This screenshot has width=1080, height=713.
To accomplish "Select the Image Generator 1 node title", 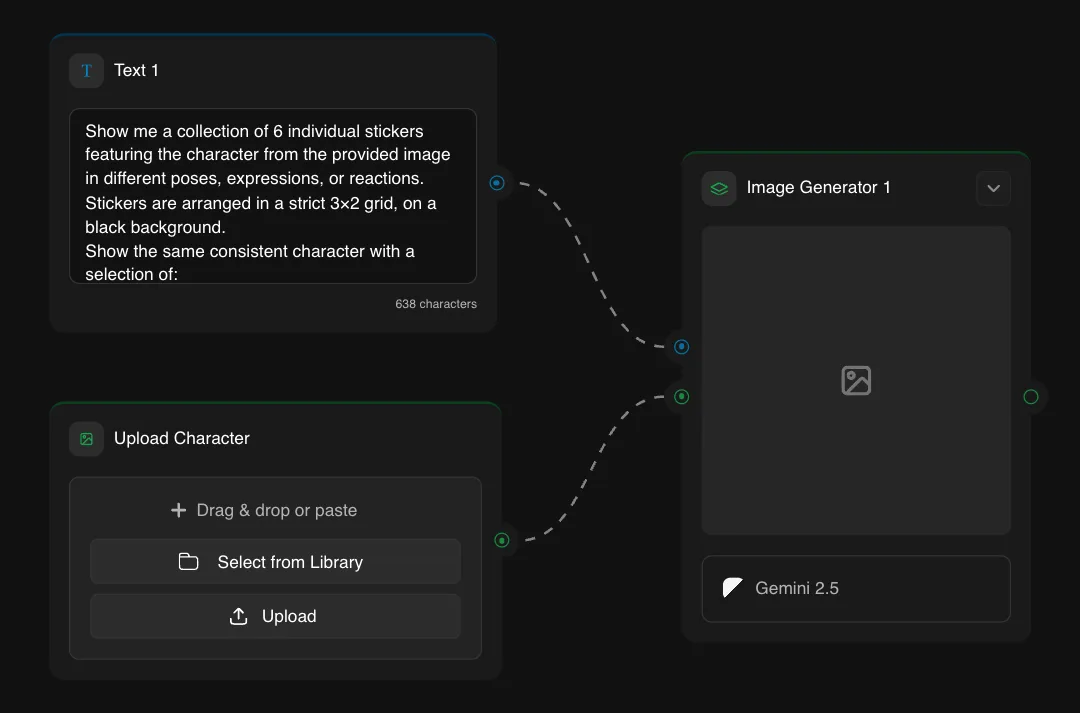I will (x=818, y=188).
